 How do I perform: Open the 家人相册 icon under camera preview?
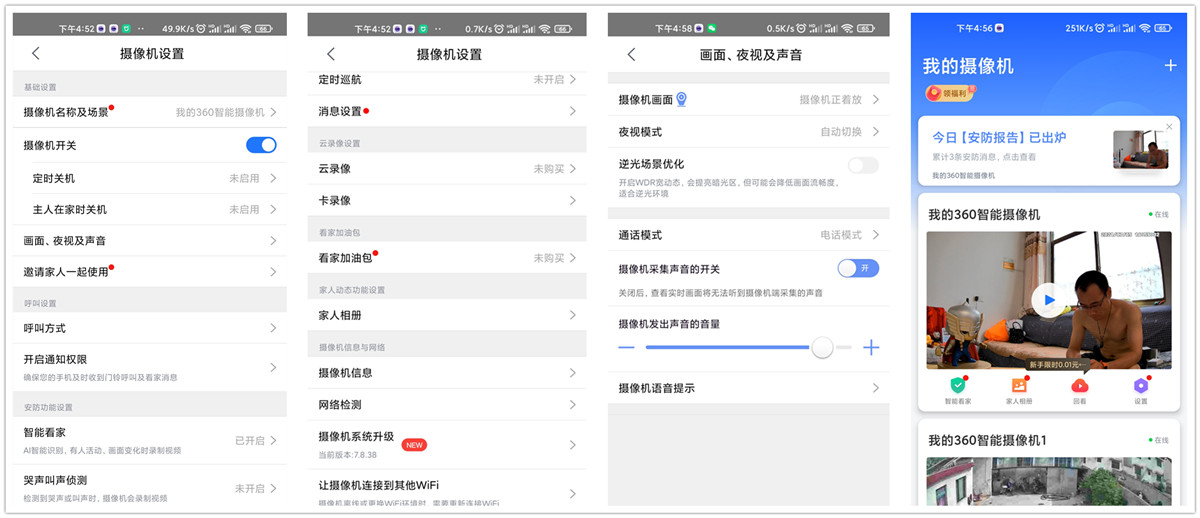point(1019,385)
